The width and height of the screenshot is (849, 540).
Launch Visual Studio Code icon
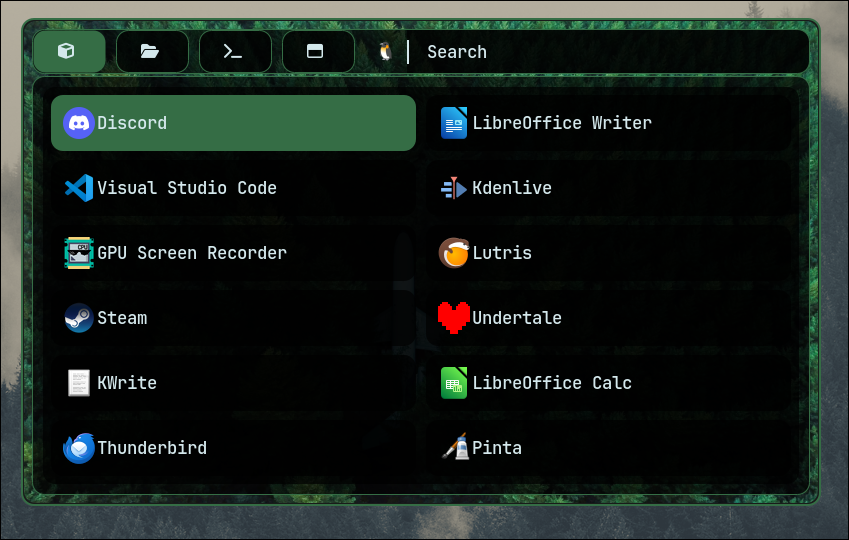tap(79, 188)
